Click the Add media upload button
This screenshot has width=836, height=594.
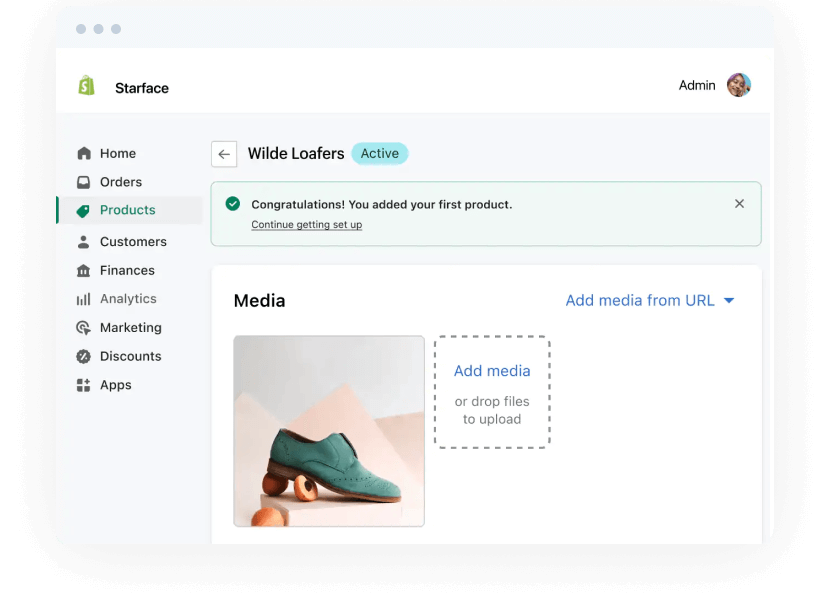[x=492, y=371]
